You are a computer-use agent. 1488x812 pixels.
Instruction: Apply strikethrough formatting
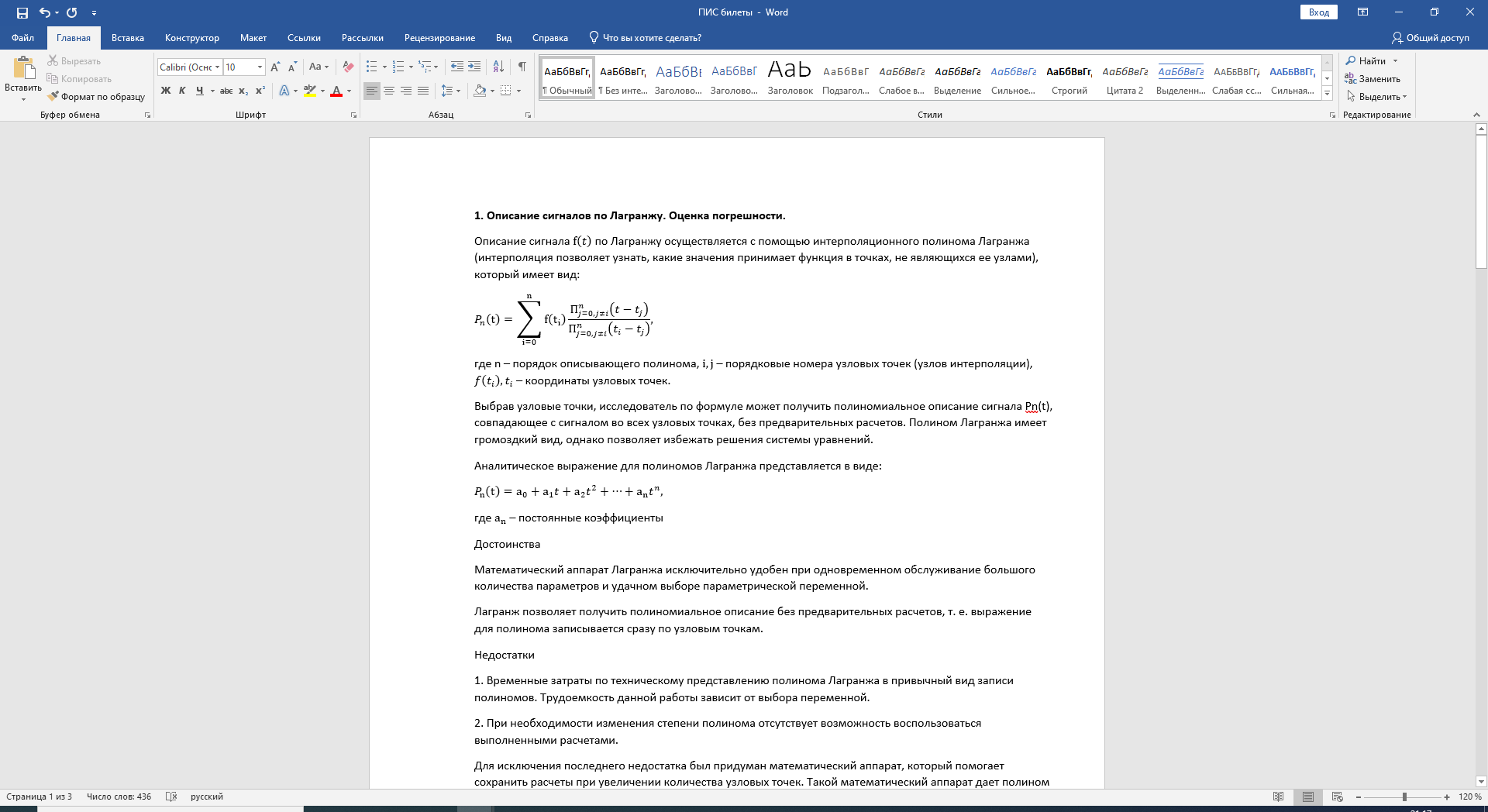pos(226,91)
